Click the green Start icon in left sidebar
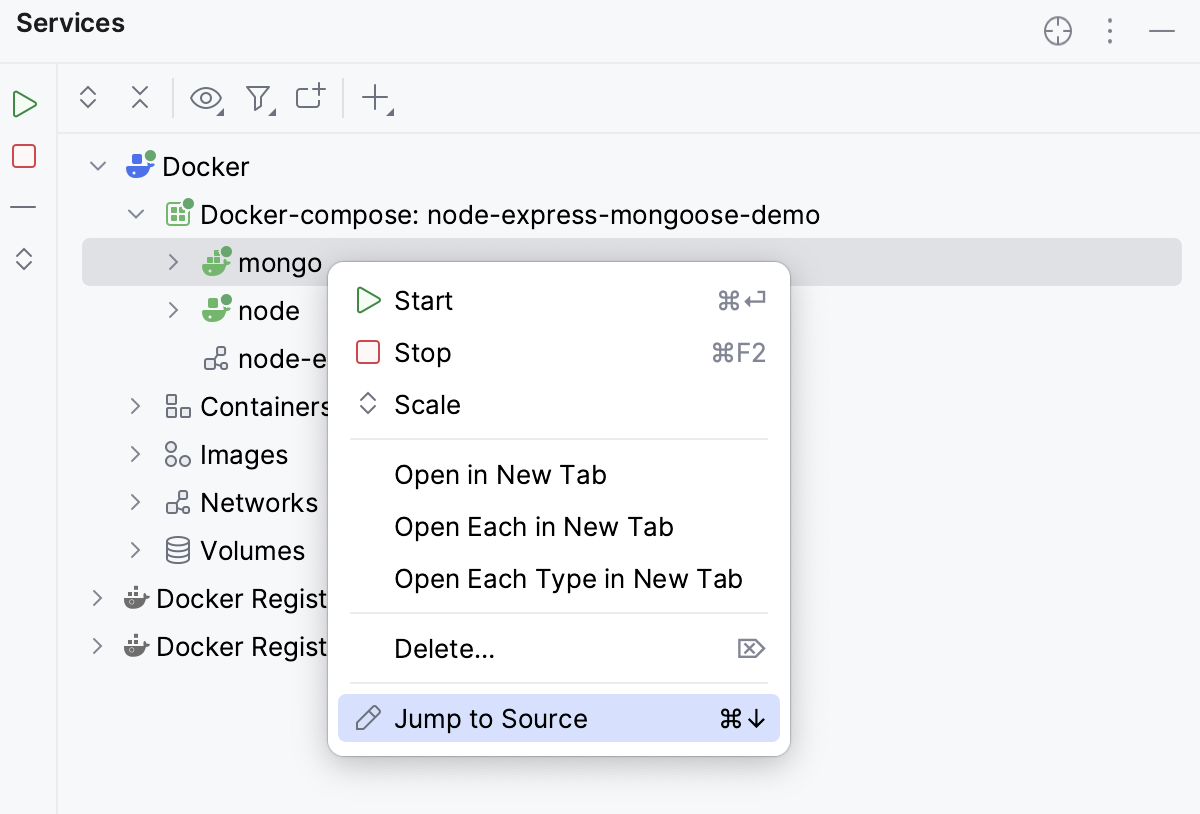Image resolution: width=1200 pixels, height=814 pixels. (x=24, y=103)
